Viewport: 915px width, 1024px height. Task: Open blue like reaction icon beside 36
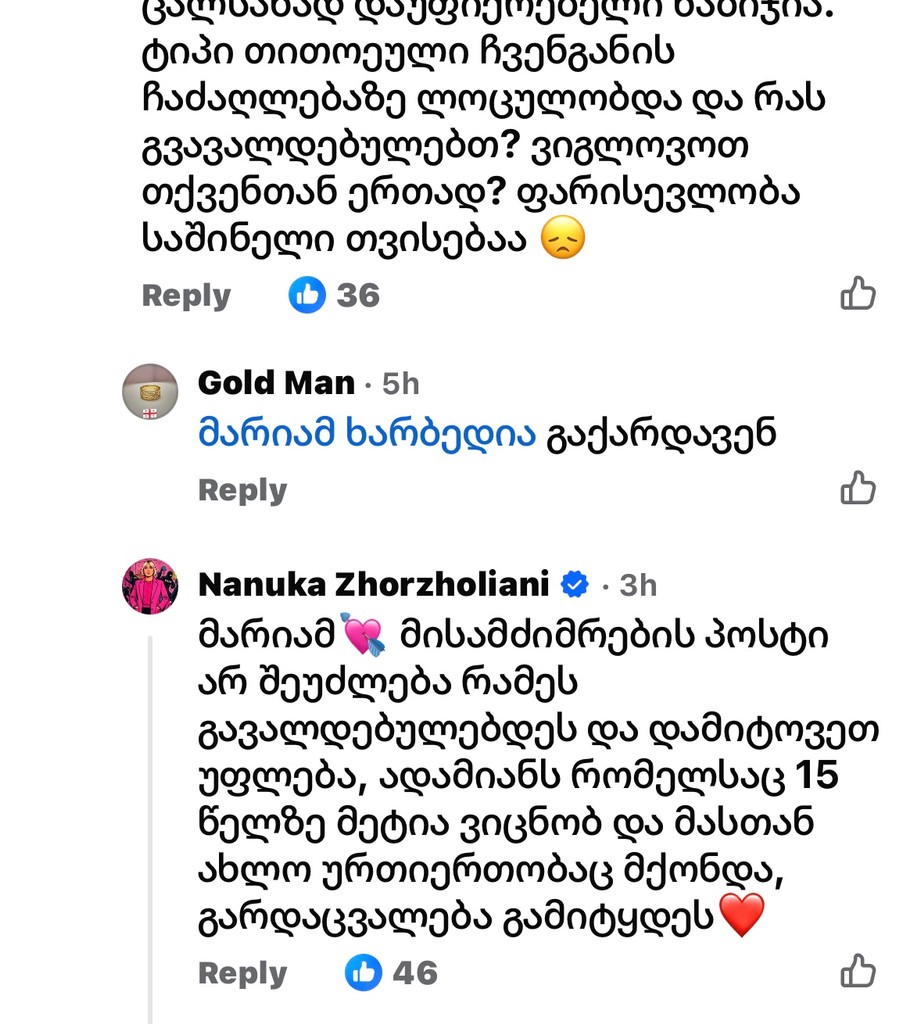(x=308, y=295)
